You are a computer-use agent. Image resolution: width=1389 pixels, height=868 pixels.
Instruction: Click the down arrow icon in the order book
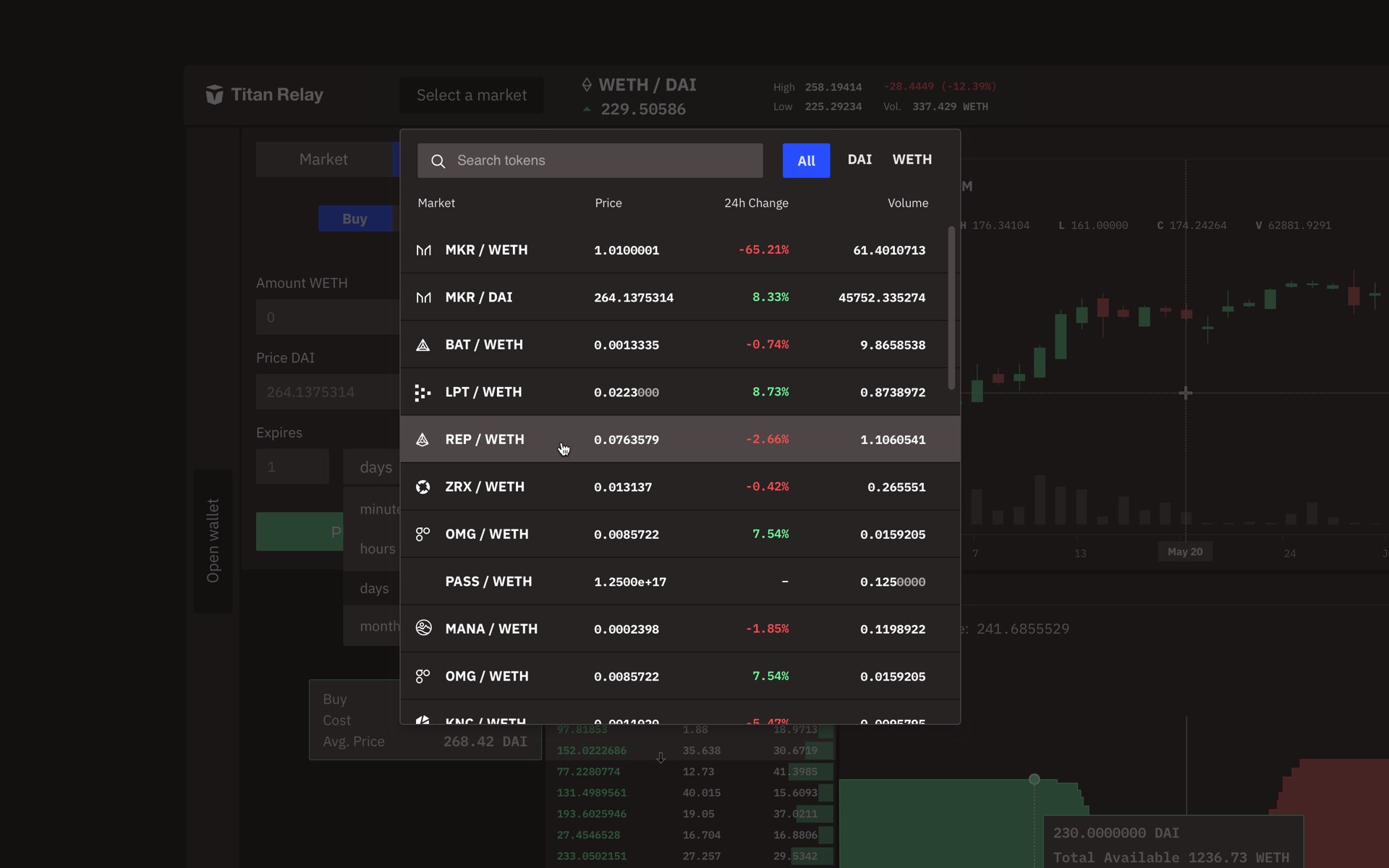click(660, 758)
